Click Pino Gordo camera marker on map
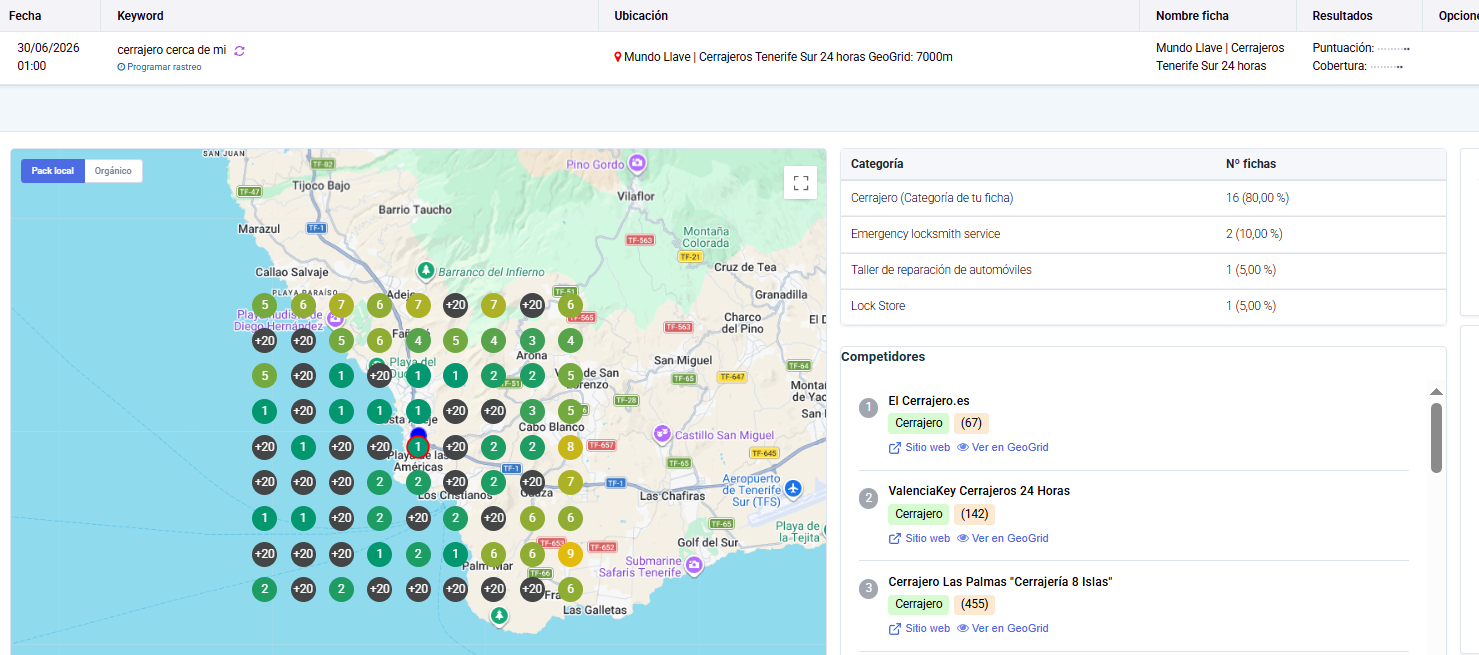This screenshot has height=655, width=1479. pos(637,162)
